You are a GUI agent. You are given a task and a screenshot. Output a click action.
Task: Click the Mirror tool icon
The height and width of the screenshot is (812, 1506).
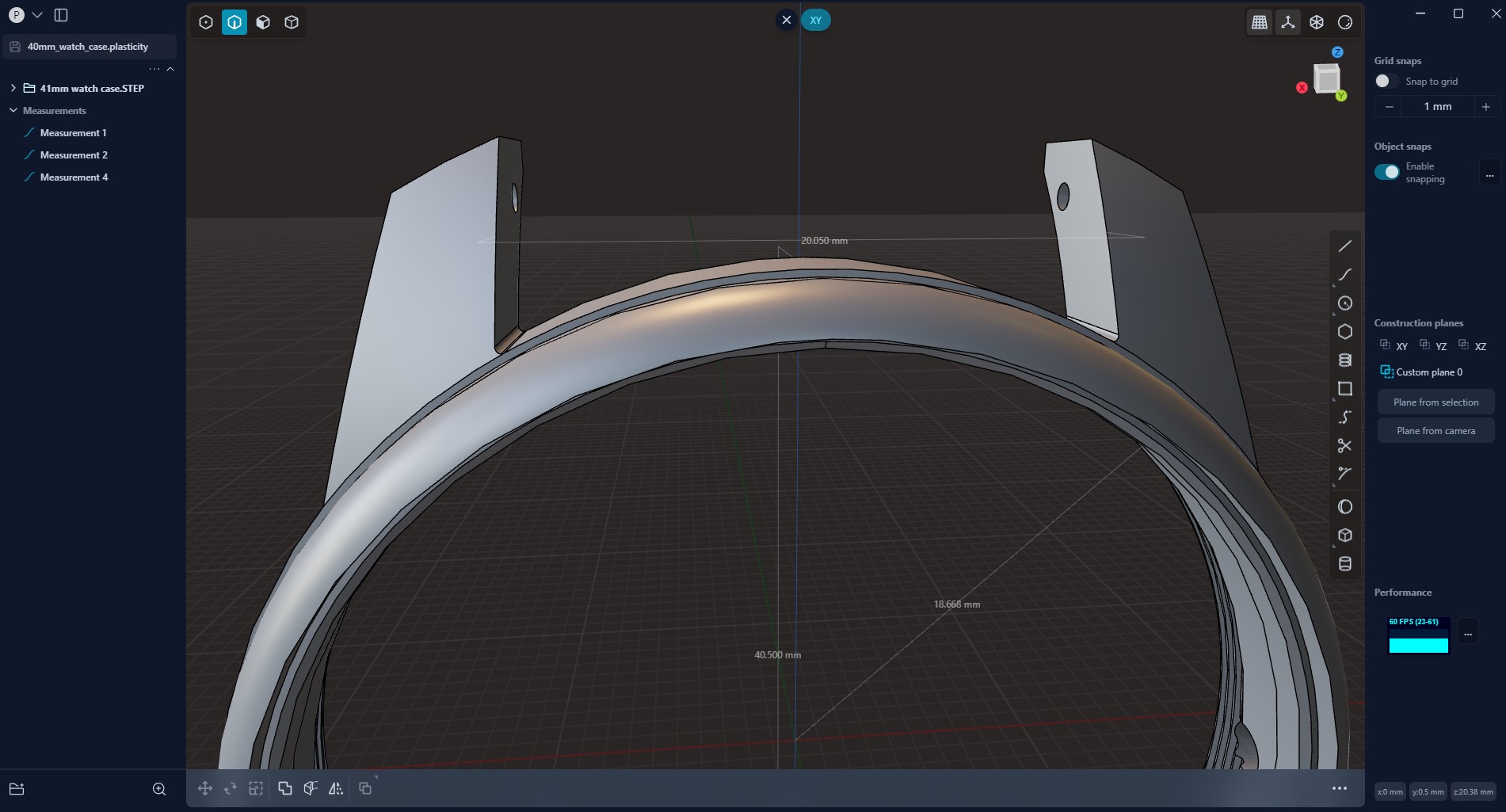[x=336, y=788]
